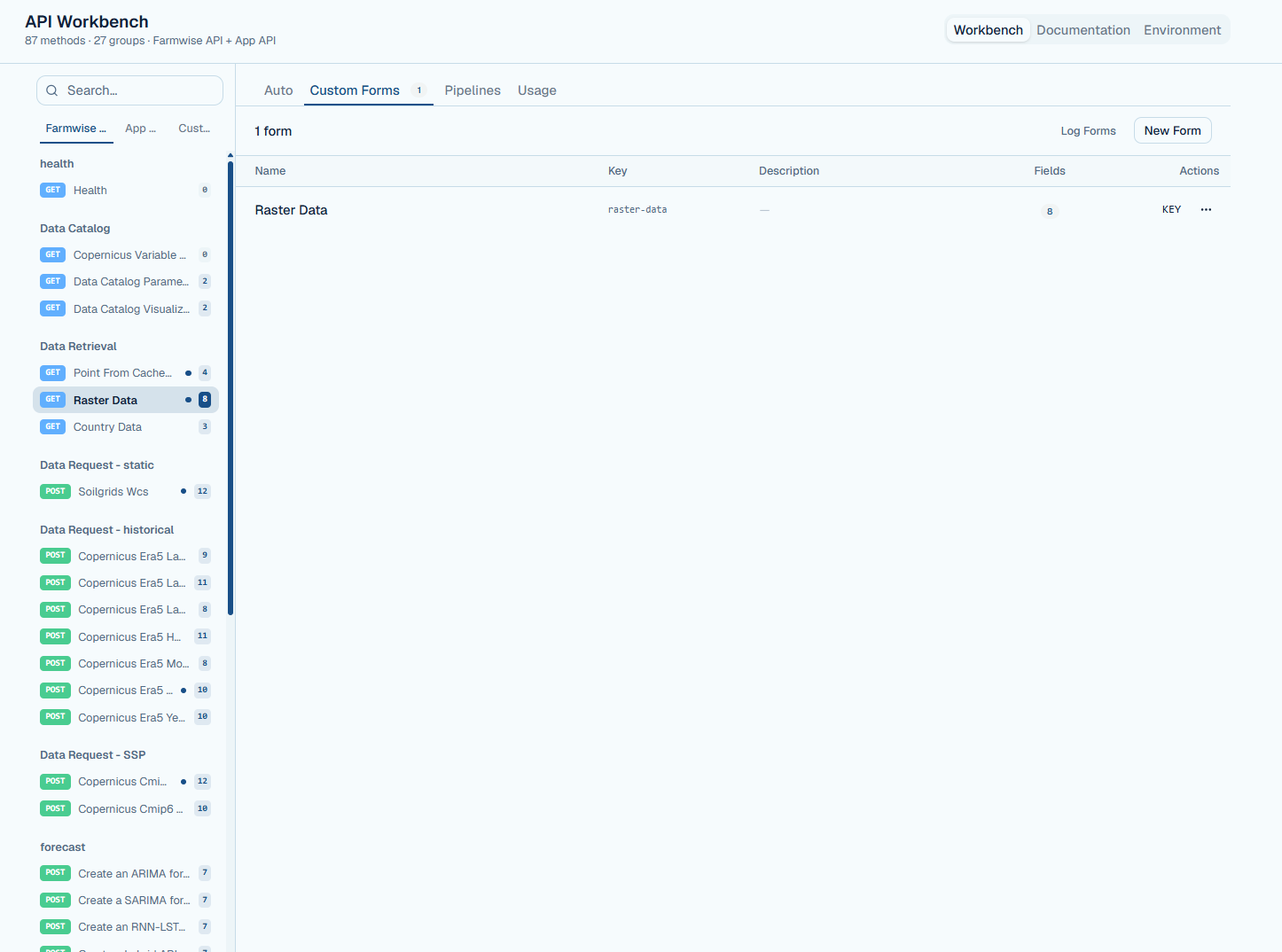Switch to the Auto tab
The height and width of the screenshot is (952, 1282).
click(278, 90)
